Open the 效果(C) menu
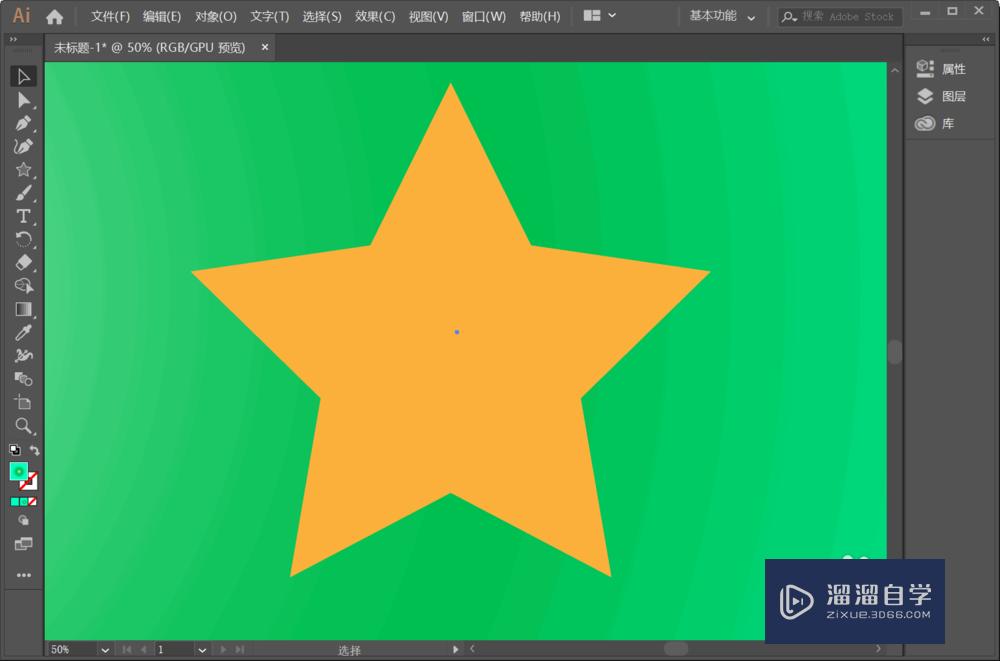Screen dimensions: 1000x661 [375, 17]
